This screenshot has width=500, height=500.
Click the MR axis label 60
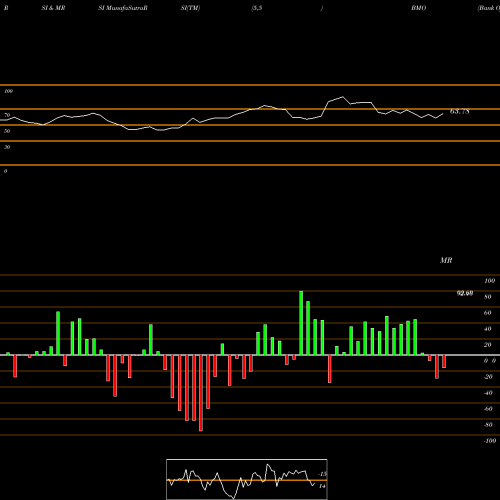pyautogui.click(x=488, y=313)
